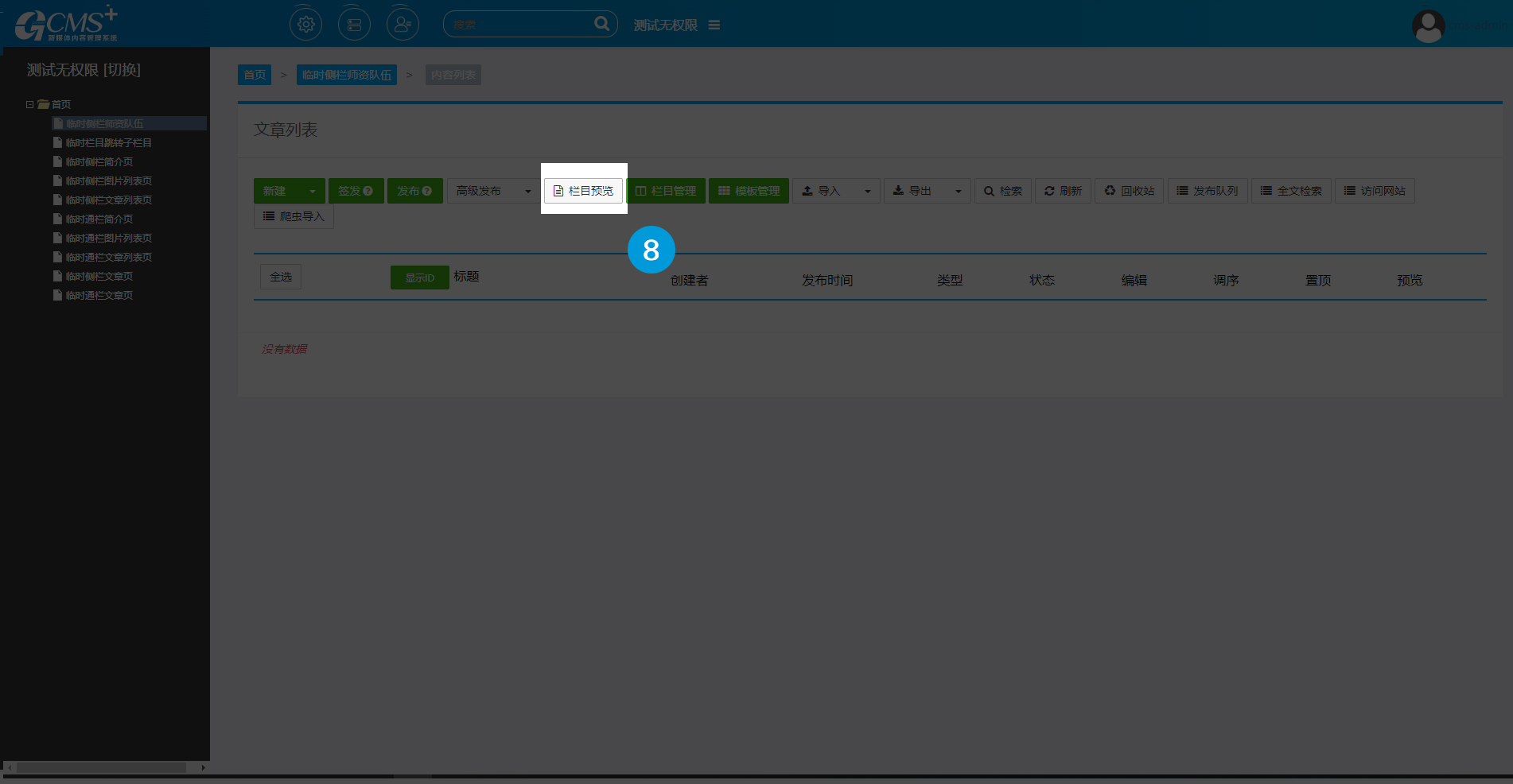Collapse the 首页 tree node

[x=30, y=104]
